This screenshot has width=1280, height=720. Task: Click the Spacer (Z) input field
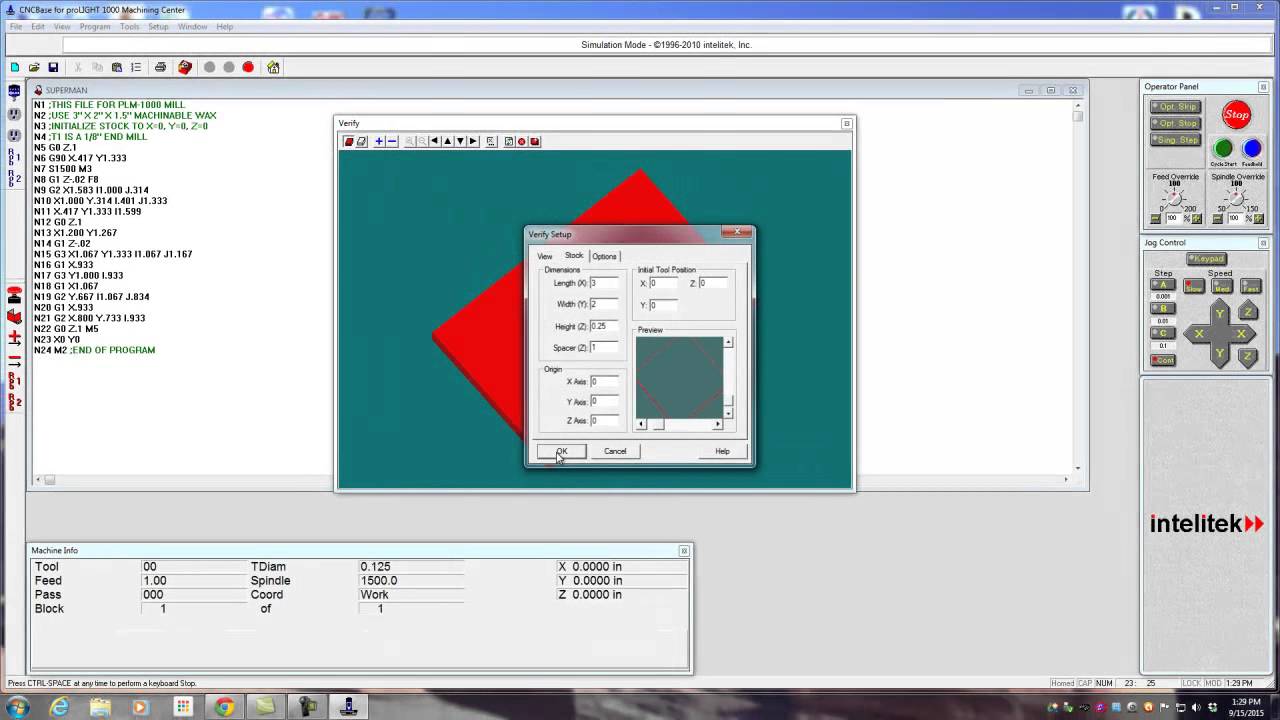[605, 348]
